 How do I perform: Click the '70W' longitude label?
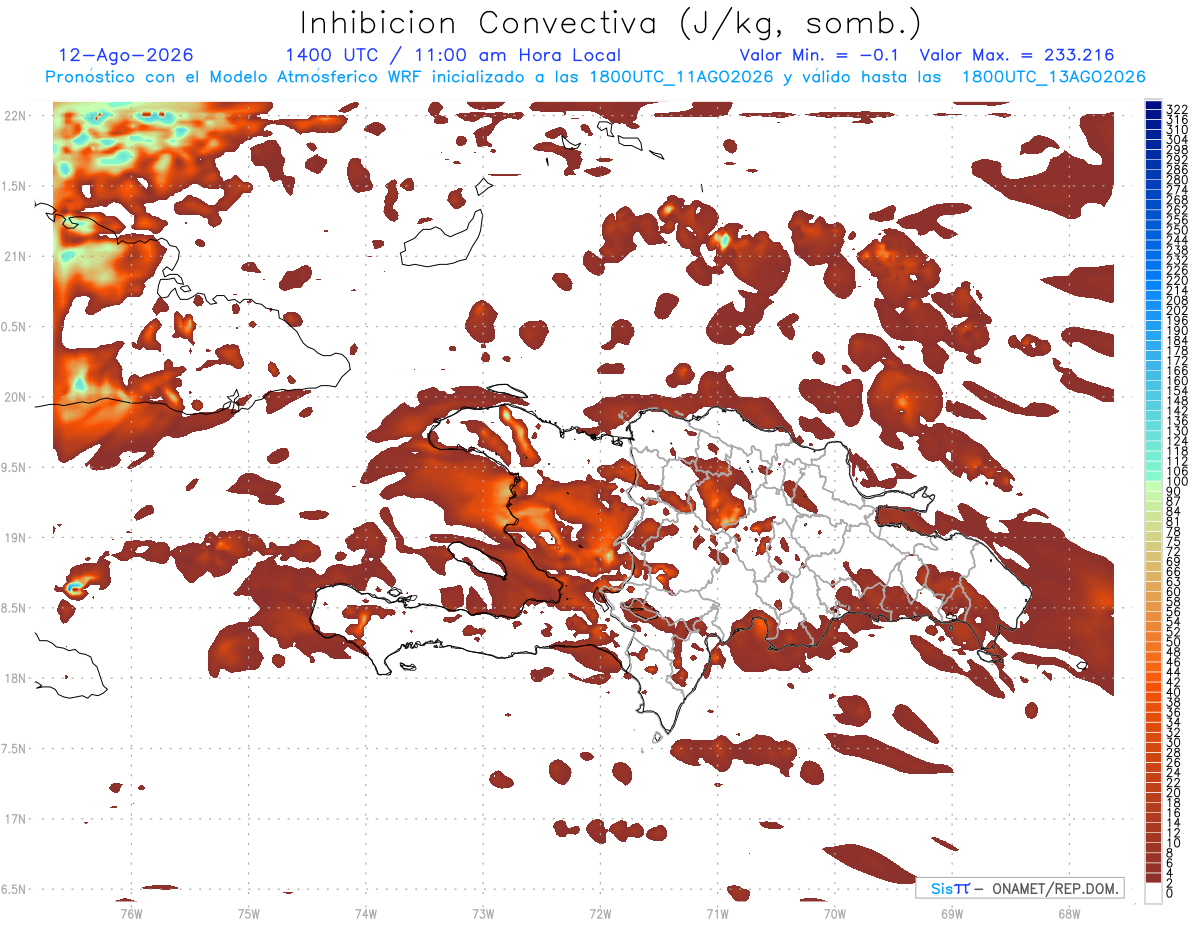coord(835,913)
